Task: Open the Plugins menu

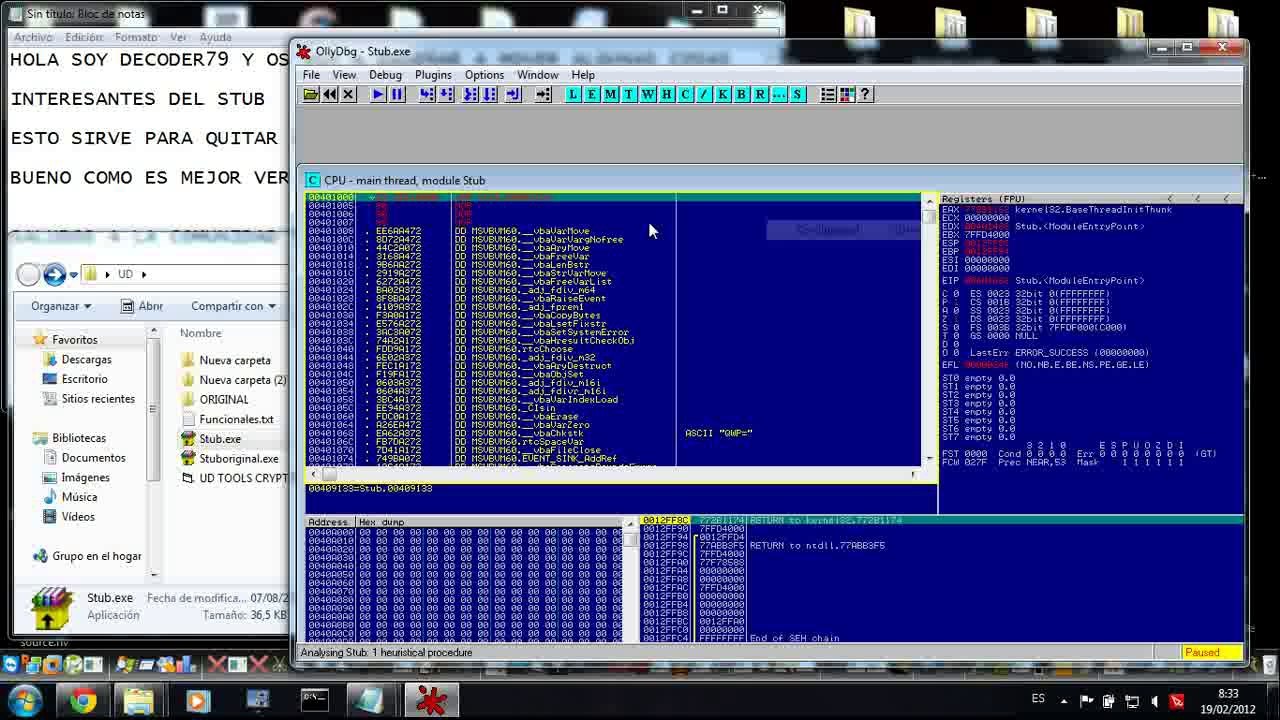Action: 433,75
